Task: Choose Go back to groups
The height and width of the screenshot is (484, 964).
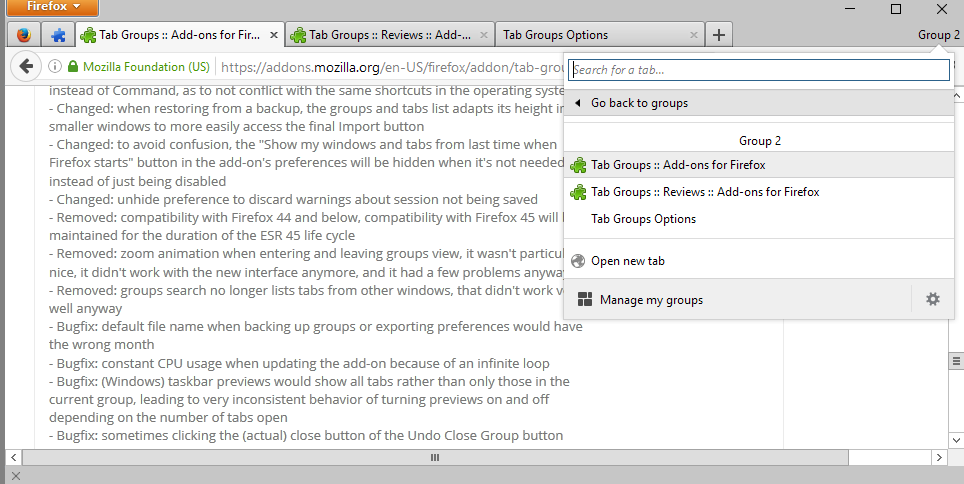Action: click(x=759, y=103)
